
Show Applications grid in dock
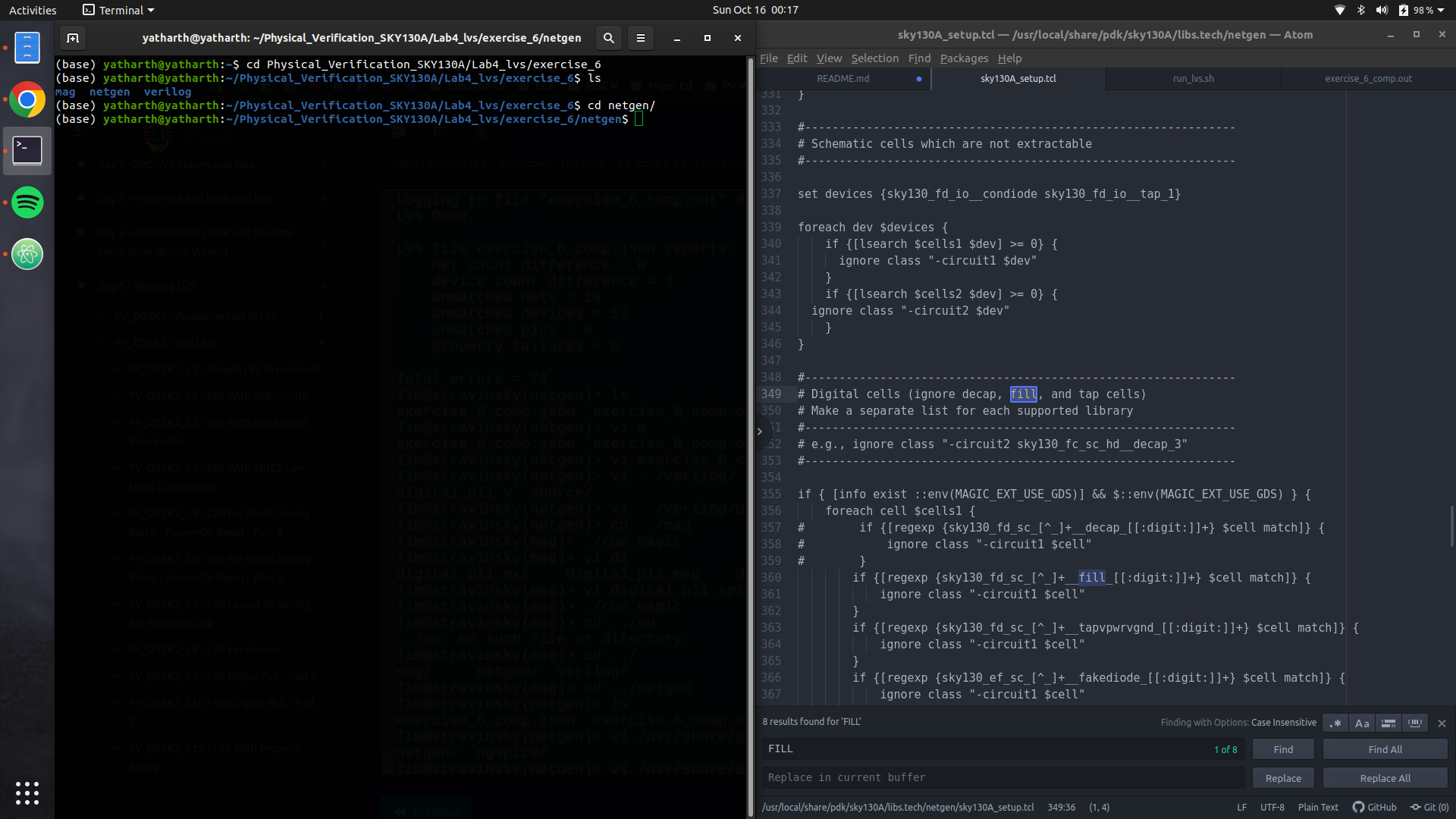point(27,793)
